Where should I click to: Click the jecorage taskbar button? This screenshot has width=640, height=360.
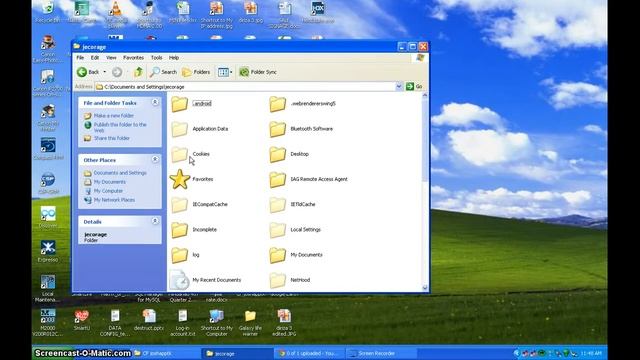pos(238,353)
